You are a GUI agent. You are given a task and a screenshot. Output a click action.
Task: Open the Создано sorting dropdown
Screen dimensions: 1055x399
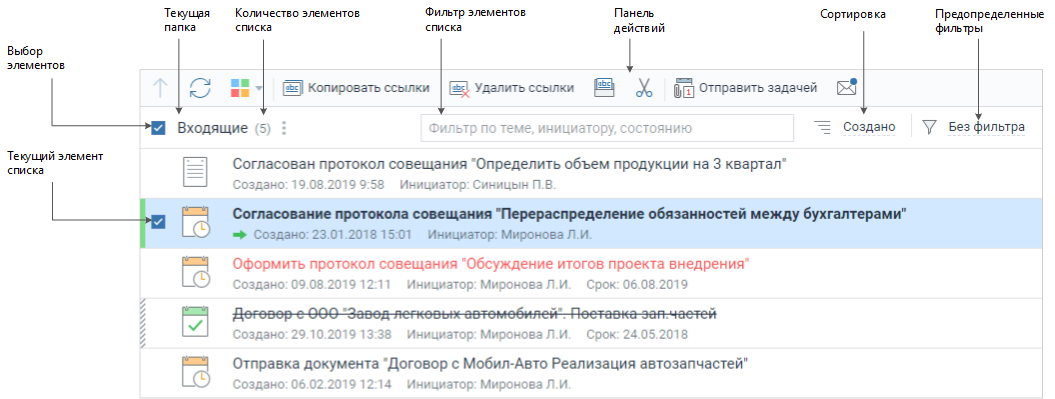(x=869, y=126)
